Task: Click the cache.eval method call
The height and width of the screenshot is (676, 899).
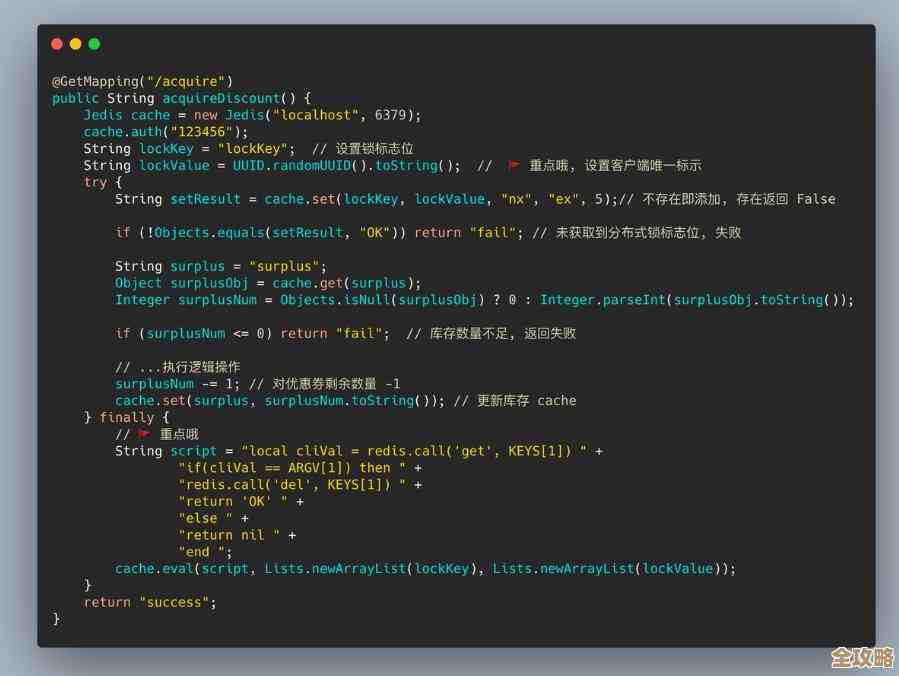Action: (x=154, y=568)
